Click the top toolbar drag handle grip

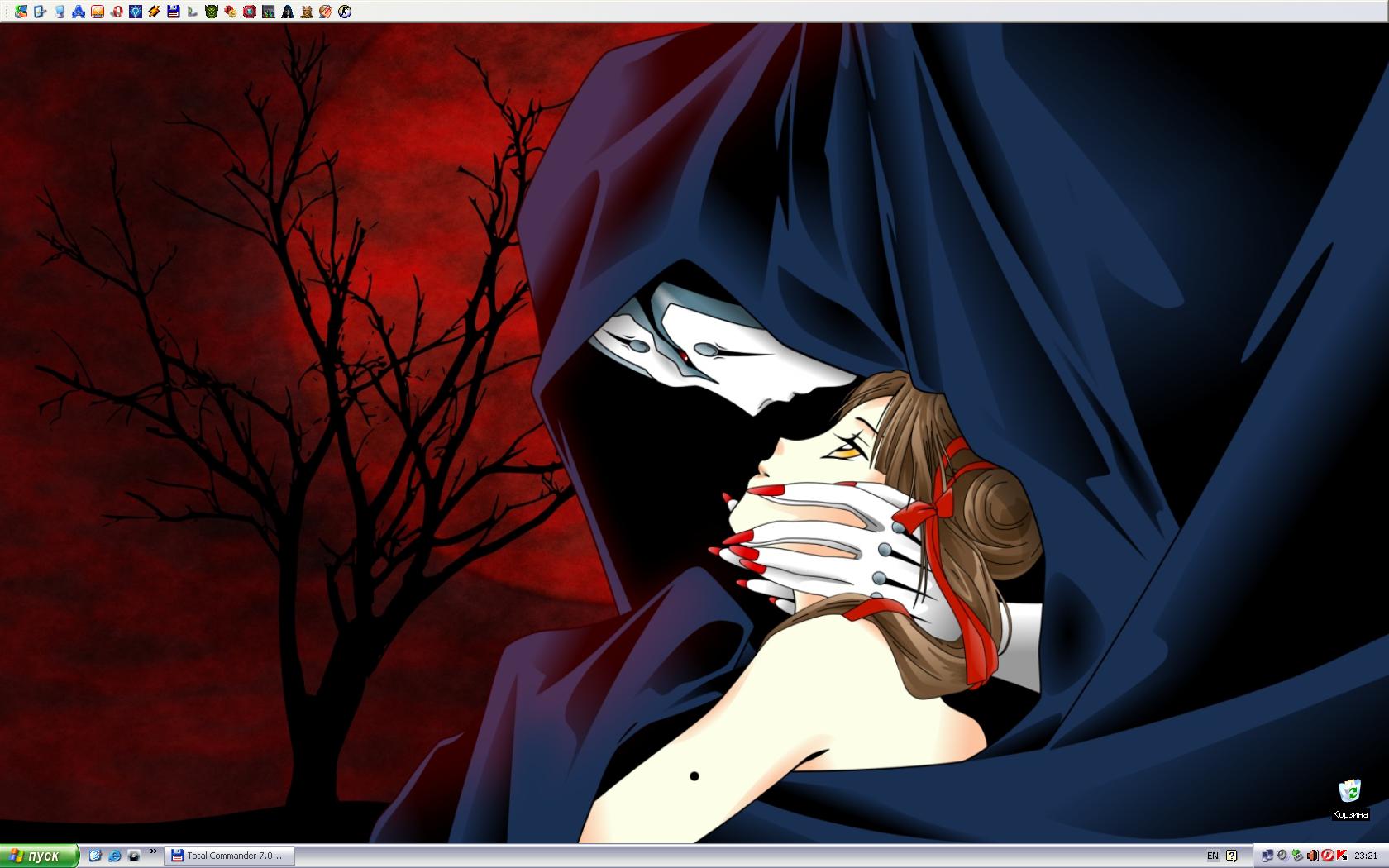tap(7, 12)
